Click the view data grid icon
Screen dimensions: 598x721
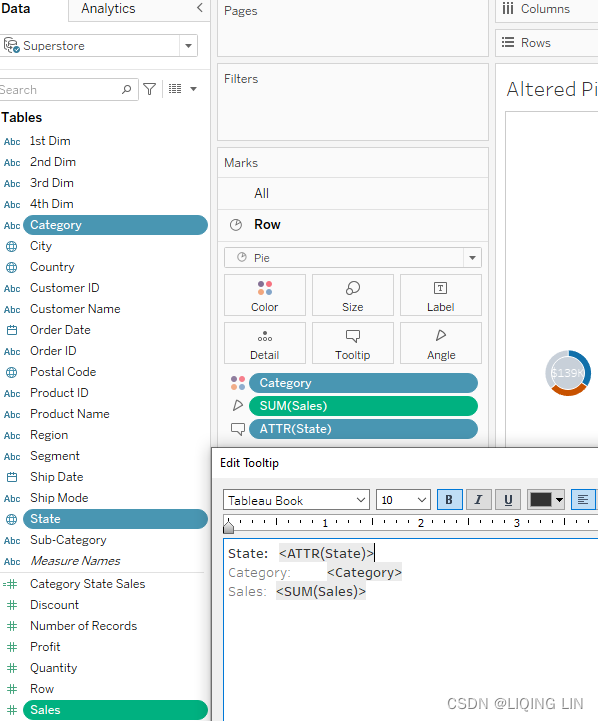[175, 88]
